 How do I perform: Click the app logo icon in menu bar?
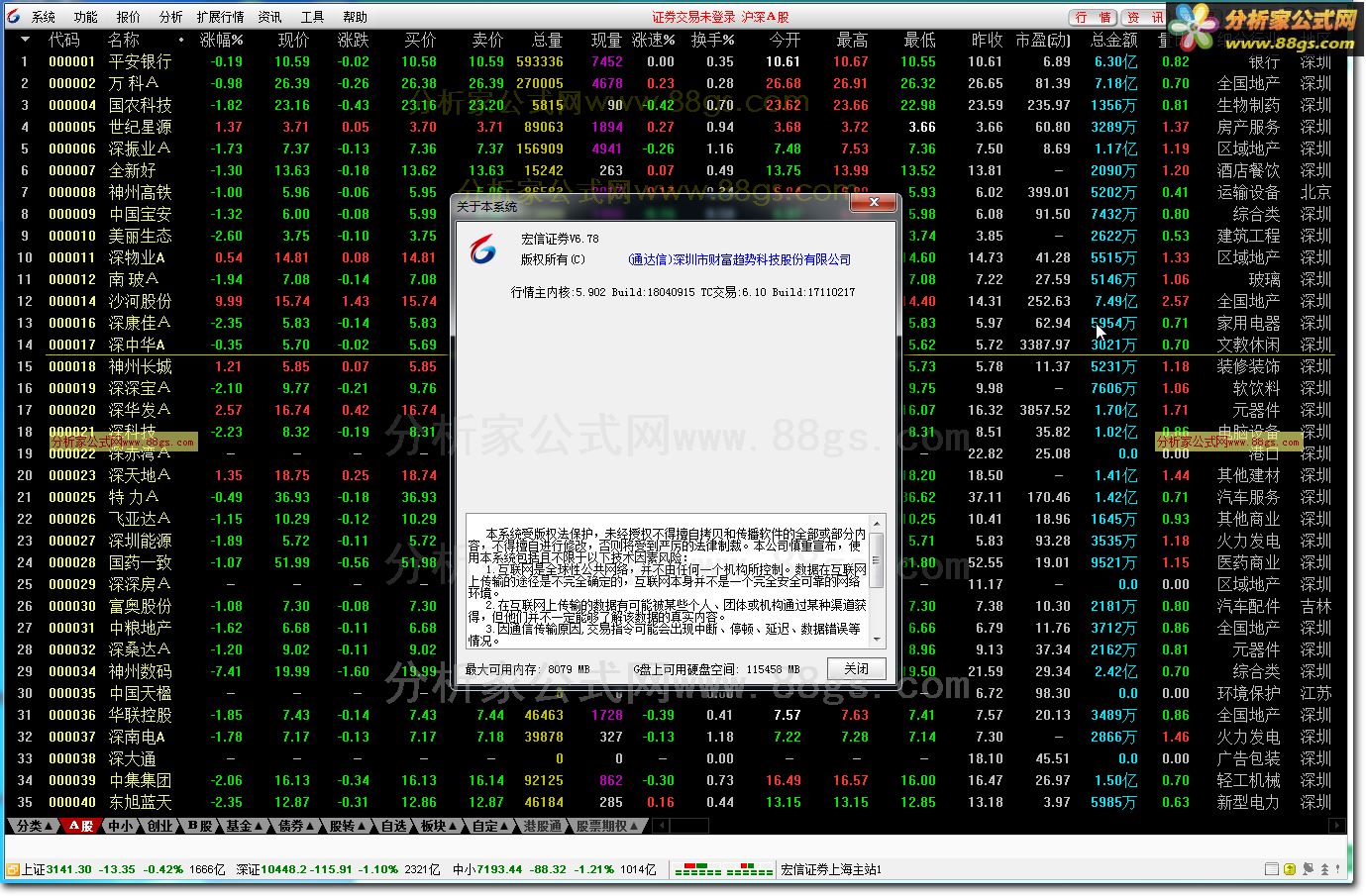[x=13, y=16]
